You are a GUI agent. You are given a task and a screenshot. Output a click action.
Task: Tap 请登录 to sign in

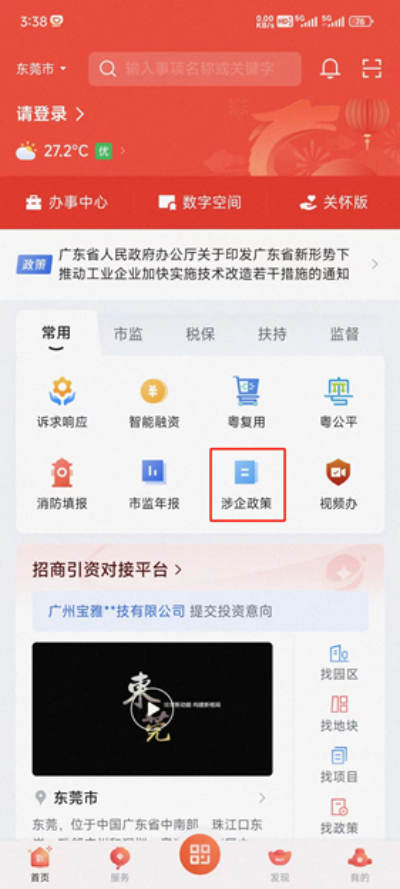click(50, 115)
